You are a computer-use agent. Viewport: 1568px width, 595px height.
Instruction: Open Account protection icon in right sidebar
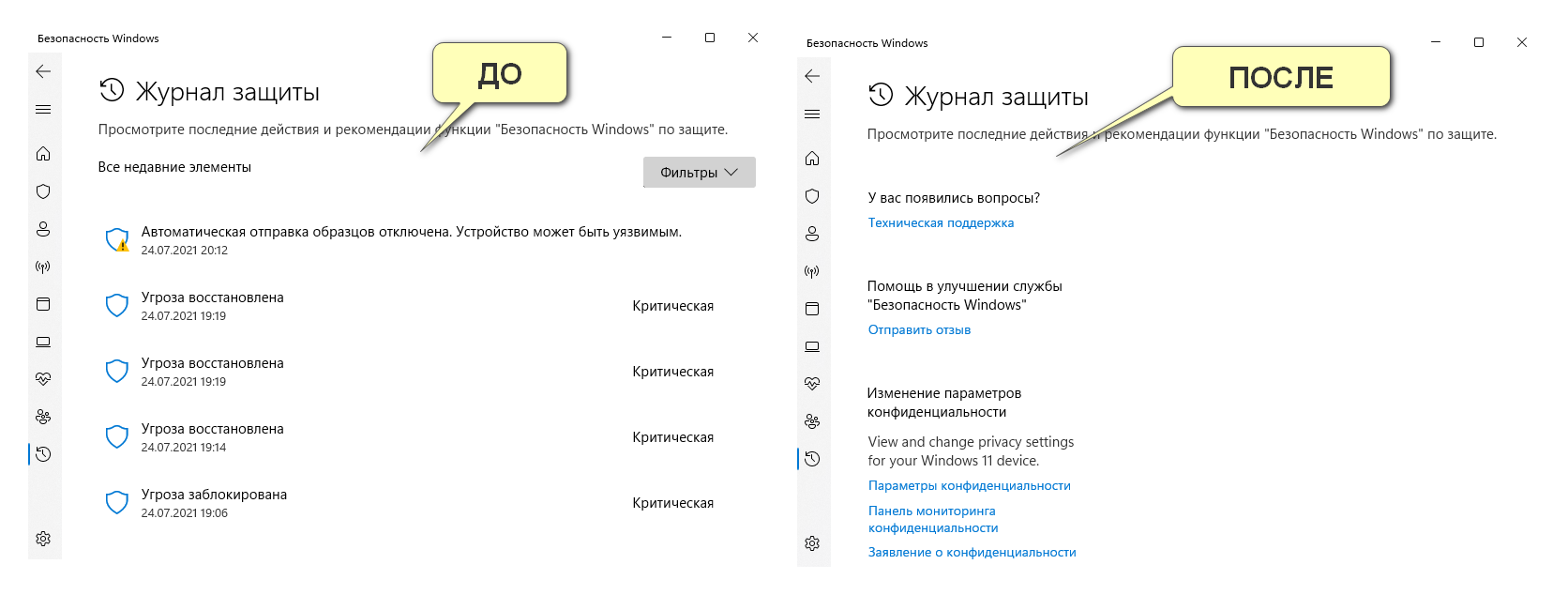812,234
